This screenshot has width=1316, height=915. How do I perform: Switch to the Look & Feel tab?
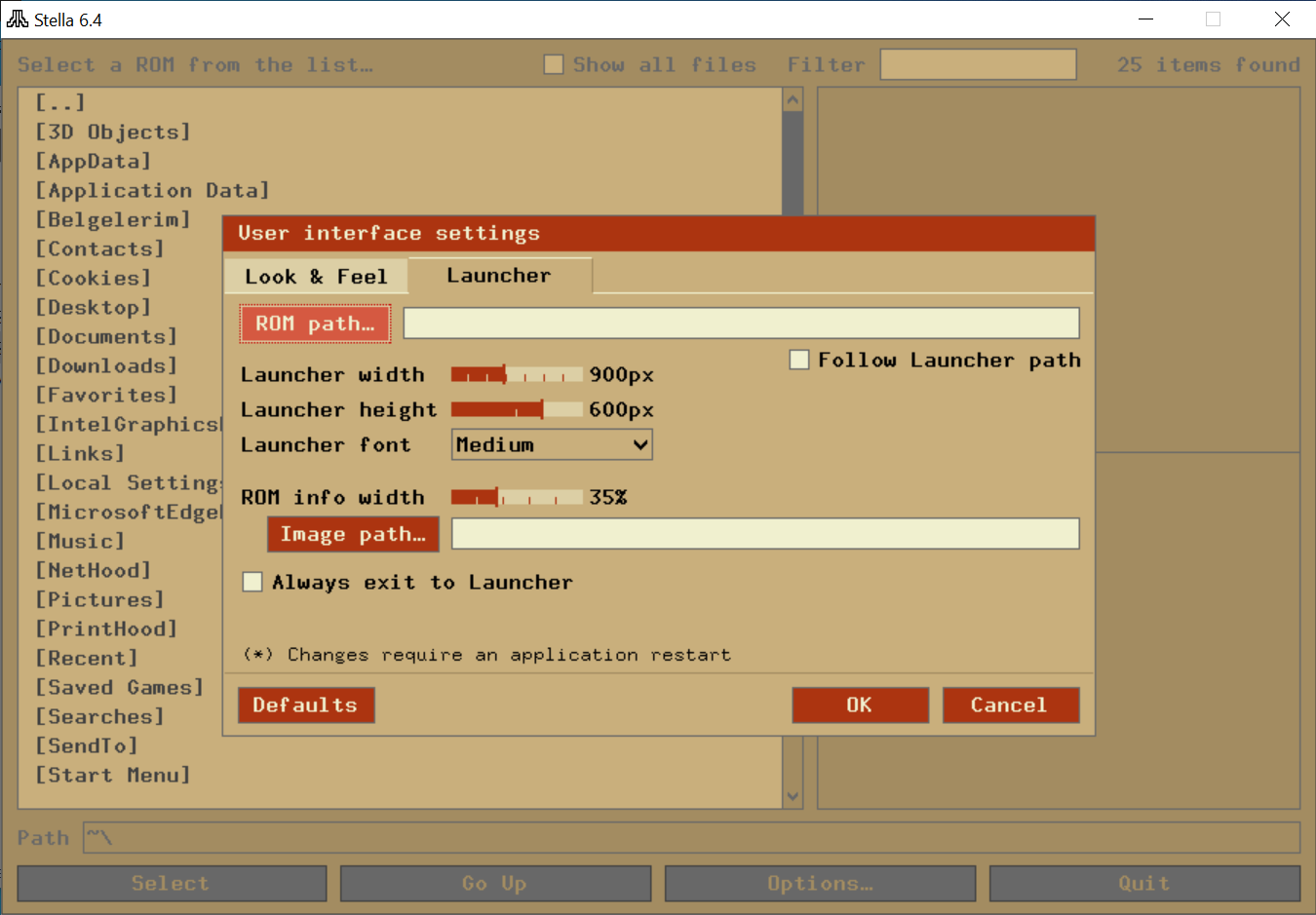pyautogui.click(x=316, y=277)
